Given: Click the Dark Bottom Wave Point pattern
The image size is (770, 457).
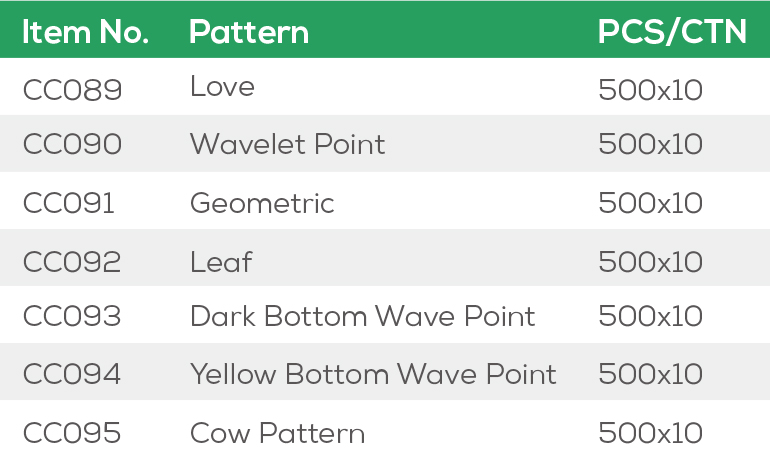Looking at the screenshot, I should (x=362, y=317).
